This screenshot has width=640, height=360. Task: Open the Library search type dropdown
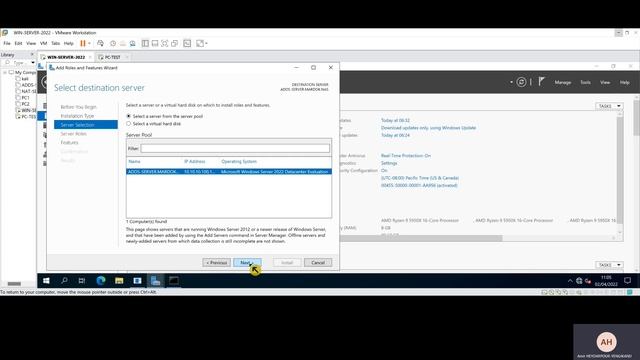click(x=33, y=63)
